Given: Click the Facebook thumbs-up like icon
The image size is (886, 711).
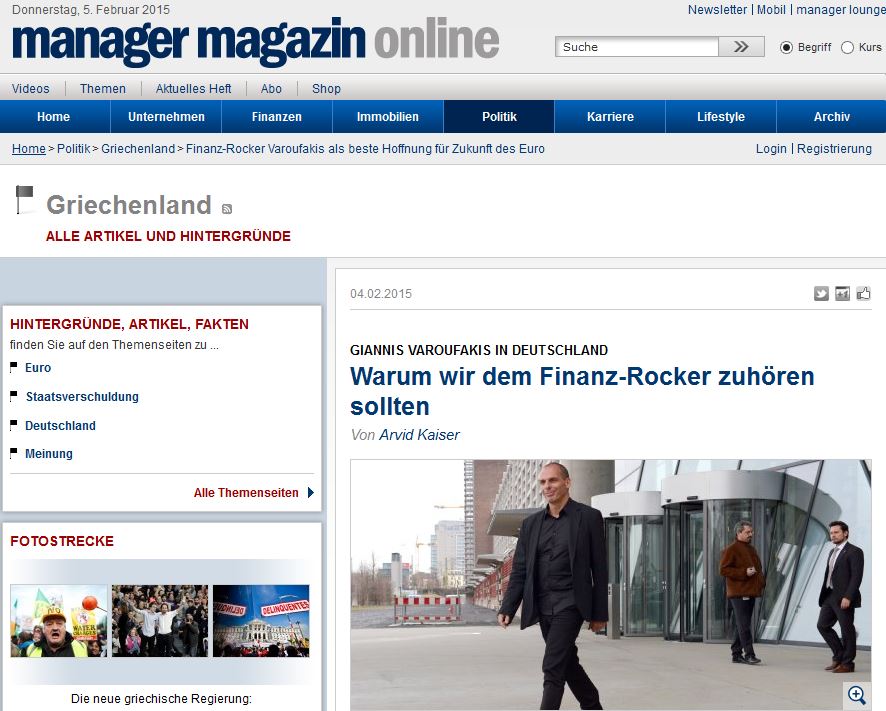Looking at the screenshot, I should pos(863,294).
